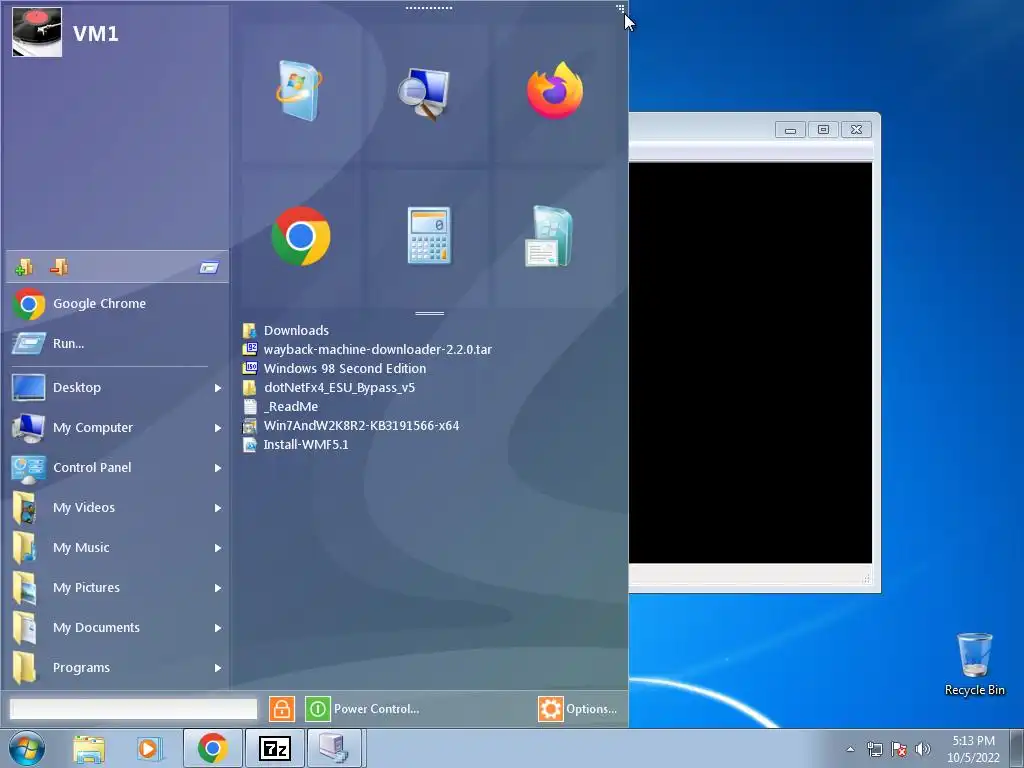Open wayback-machine-downloader-2.2.0.tar recent file
The width and height of the screenshot is (1024, 768).
click(367, 349)
